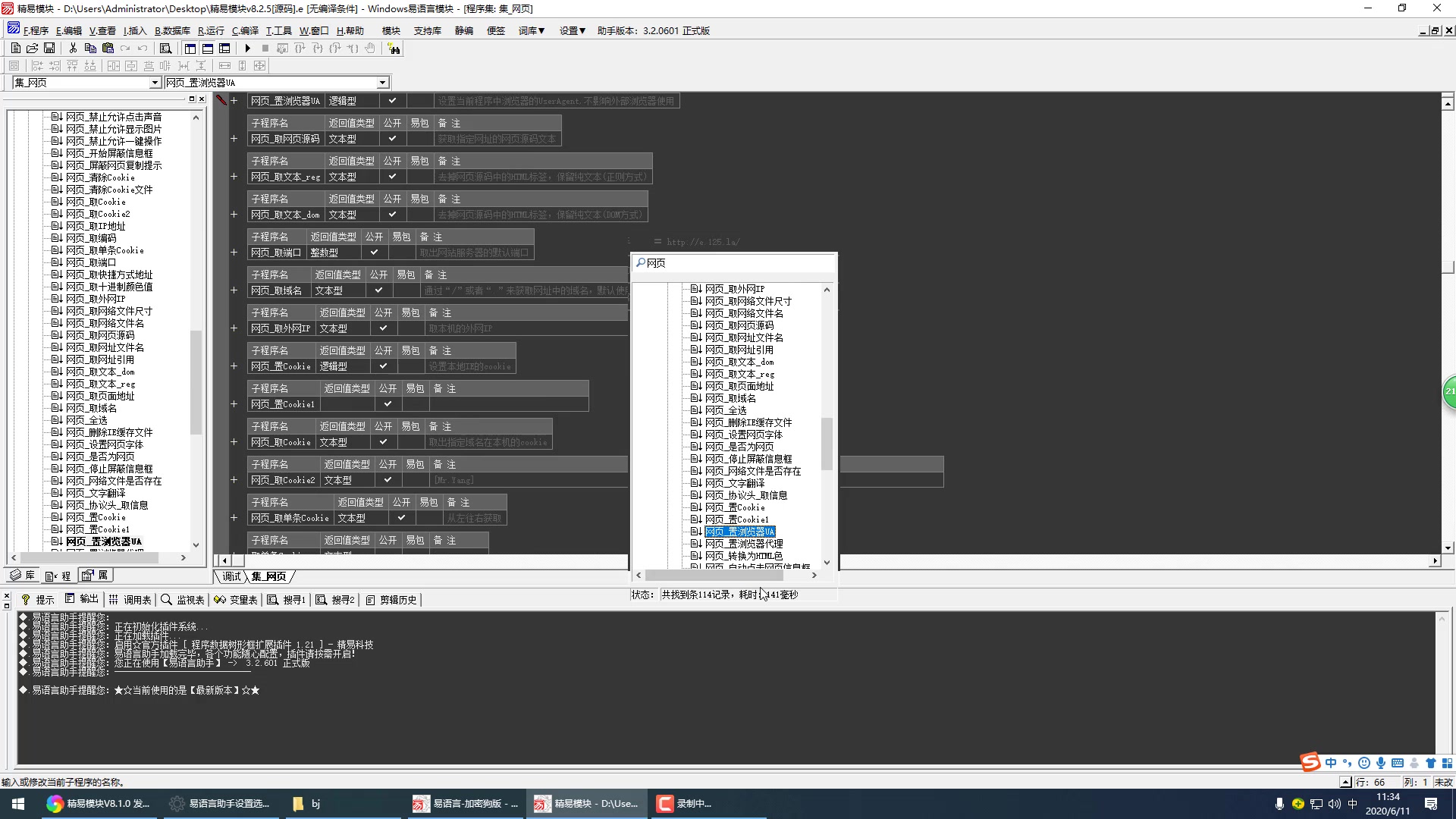Click the Cut scissors toolbar icon
The height and width of the screenshot is (819, 1456).
73,48
